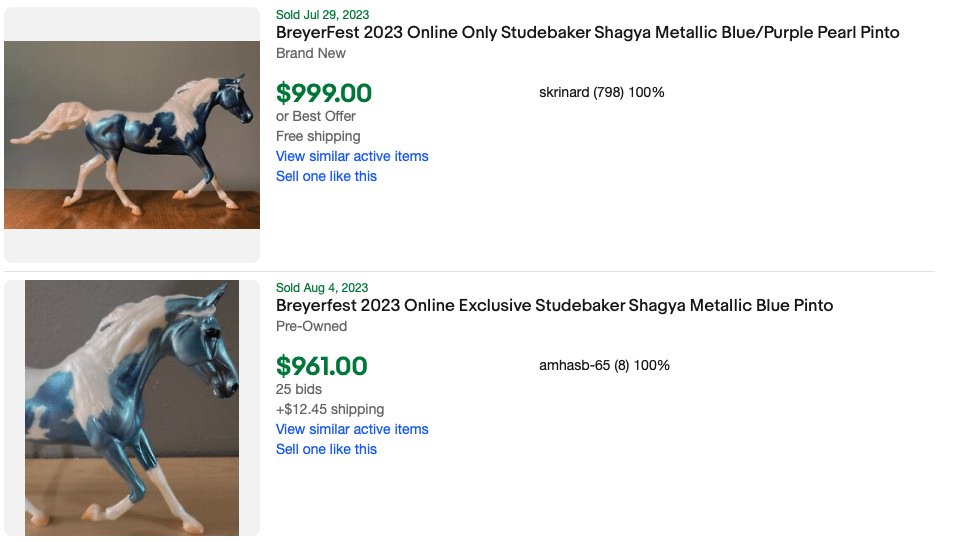Viewport: 959px width, 542px height.
Task: Select seller amhasb-65 (8) 100%
Action: 604,366
